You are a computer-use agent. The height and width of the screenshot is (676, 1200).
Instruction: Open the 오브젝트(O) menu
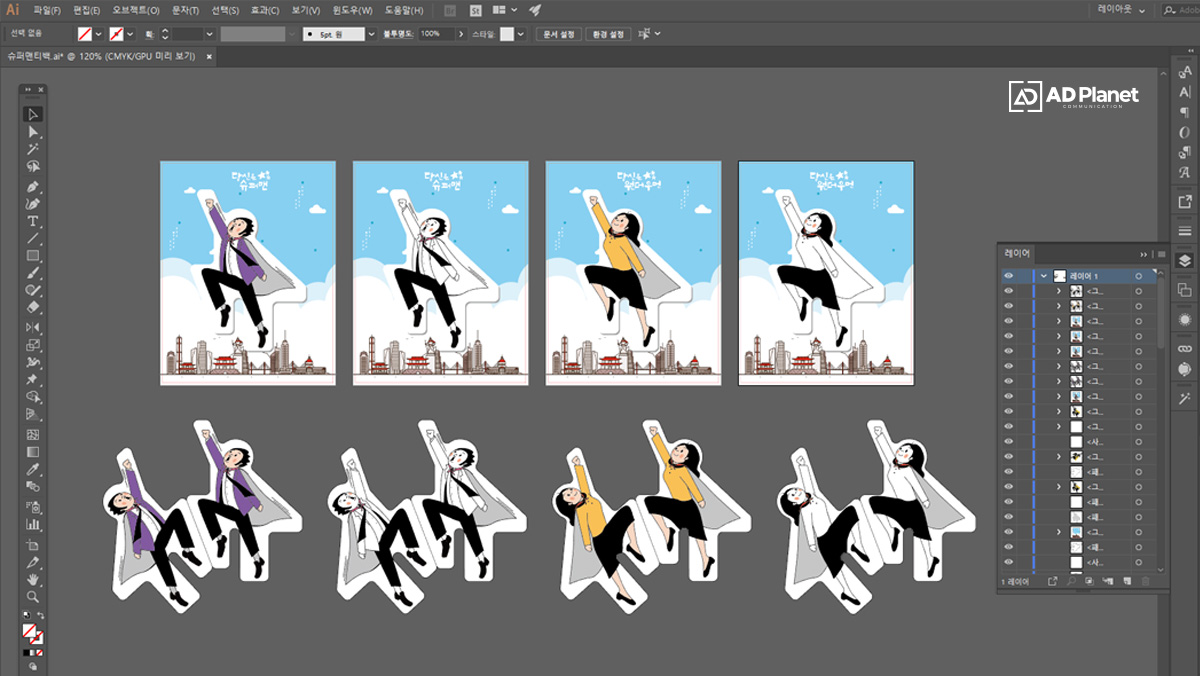(x=136, y=10)
